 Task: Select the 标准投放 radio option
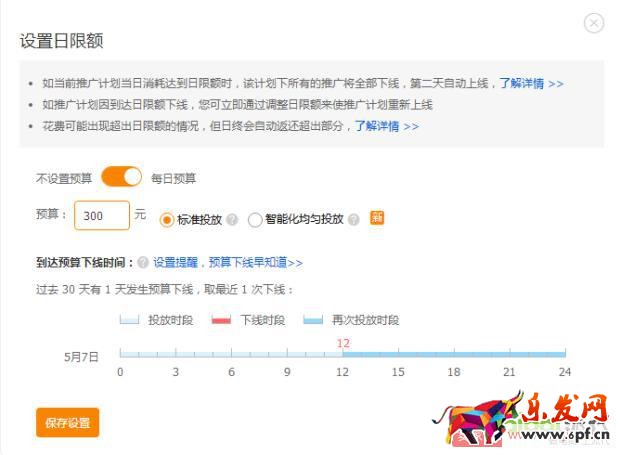[x=166, y=220]
